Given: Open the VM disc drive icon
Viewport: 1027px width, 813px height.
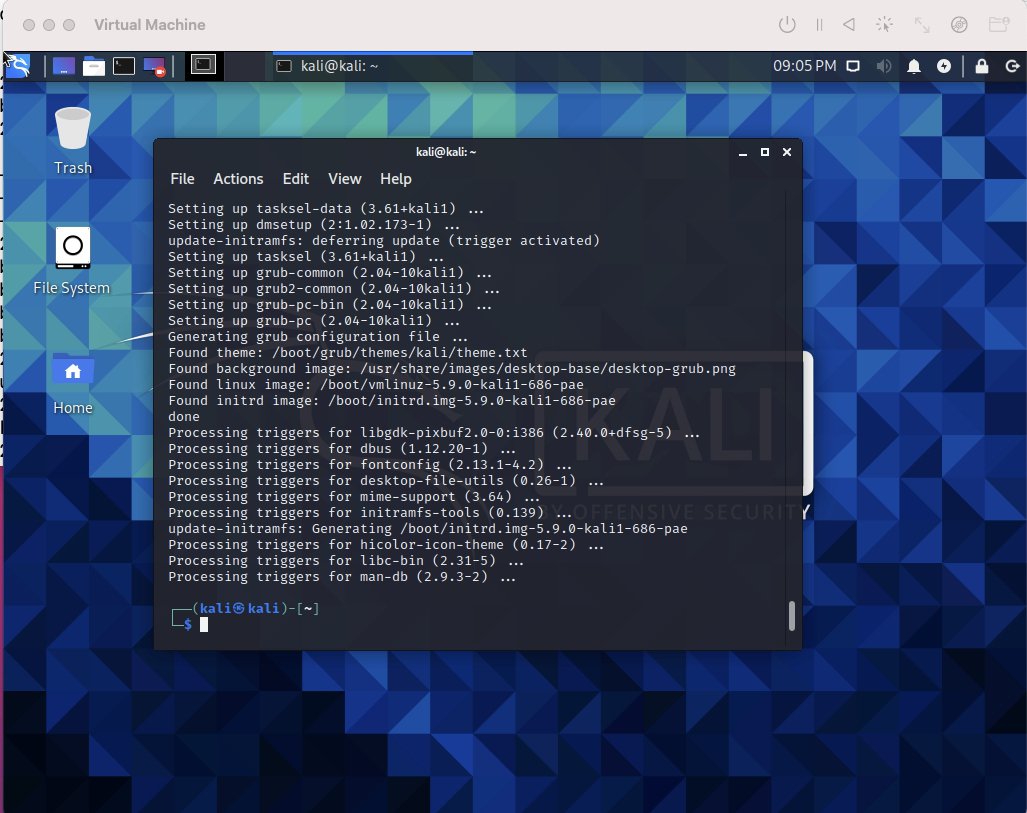Looking at the screenshot, I should 959,25.
